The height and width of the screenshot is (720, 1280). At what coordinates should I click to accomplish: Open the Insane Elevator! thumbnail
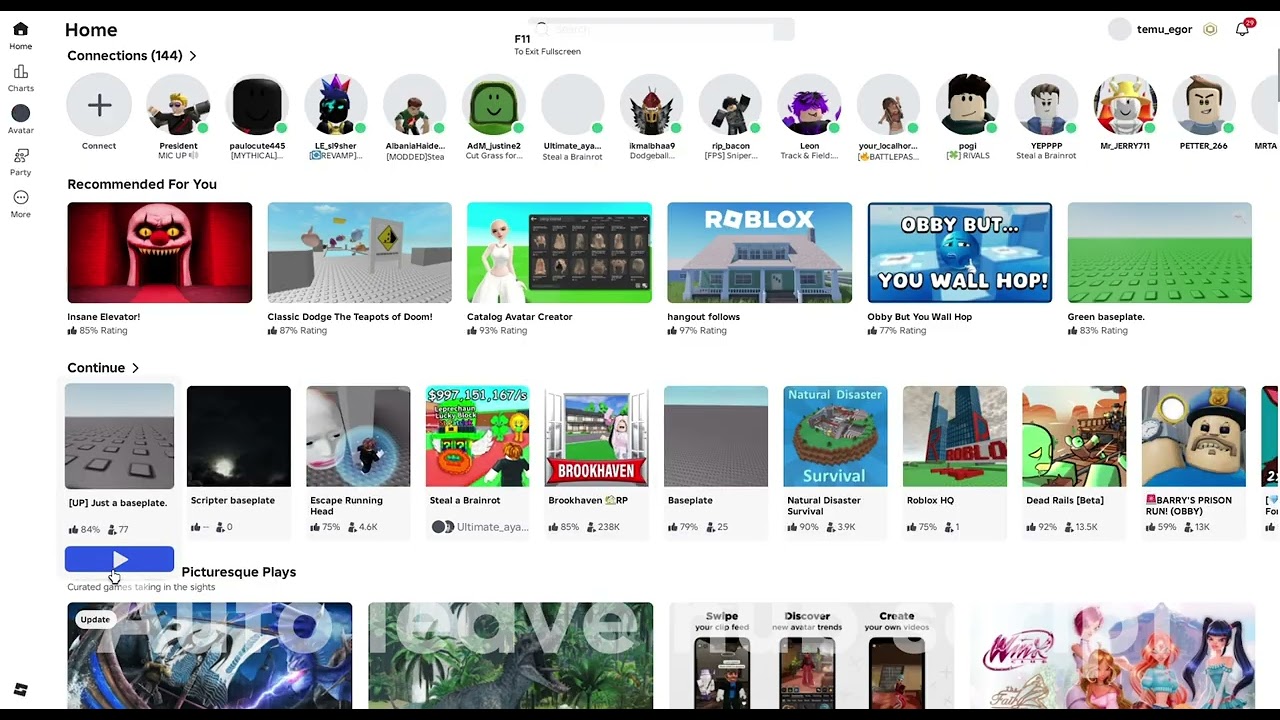[160, 253]
